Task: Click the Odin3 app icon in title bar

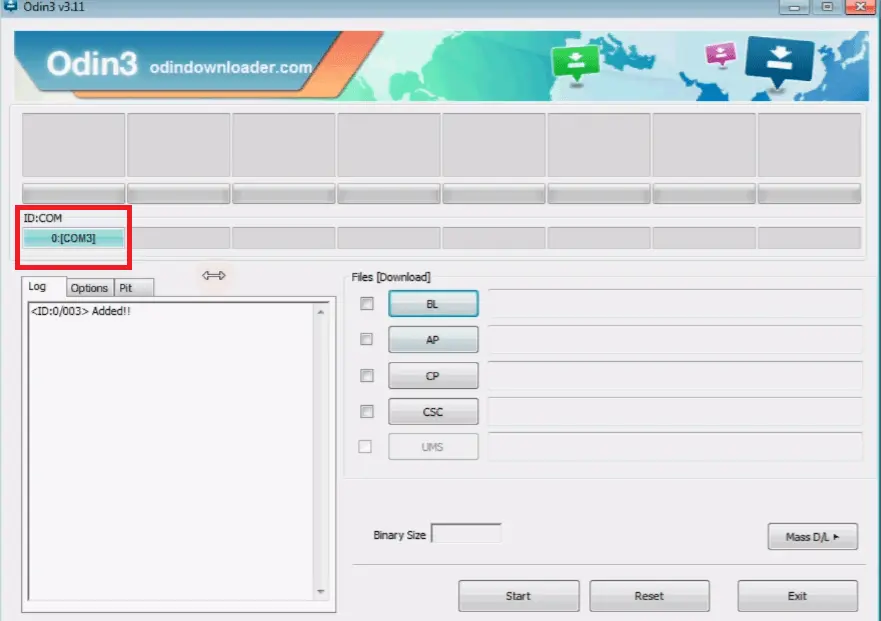Action: [10, 8]
